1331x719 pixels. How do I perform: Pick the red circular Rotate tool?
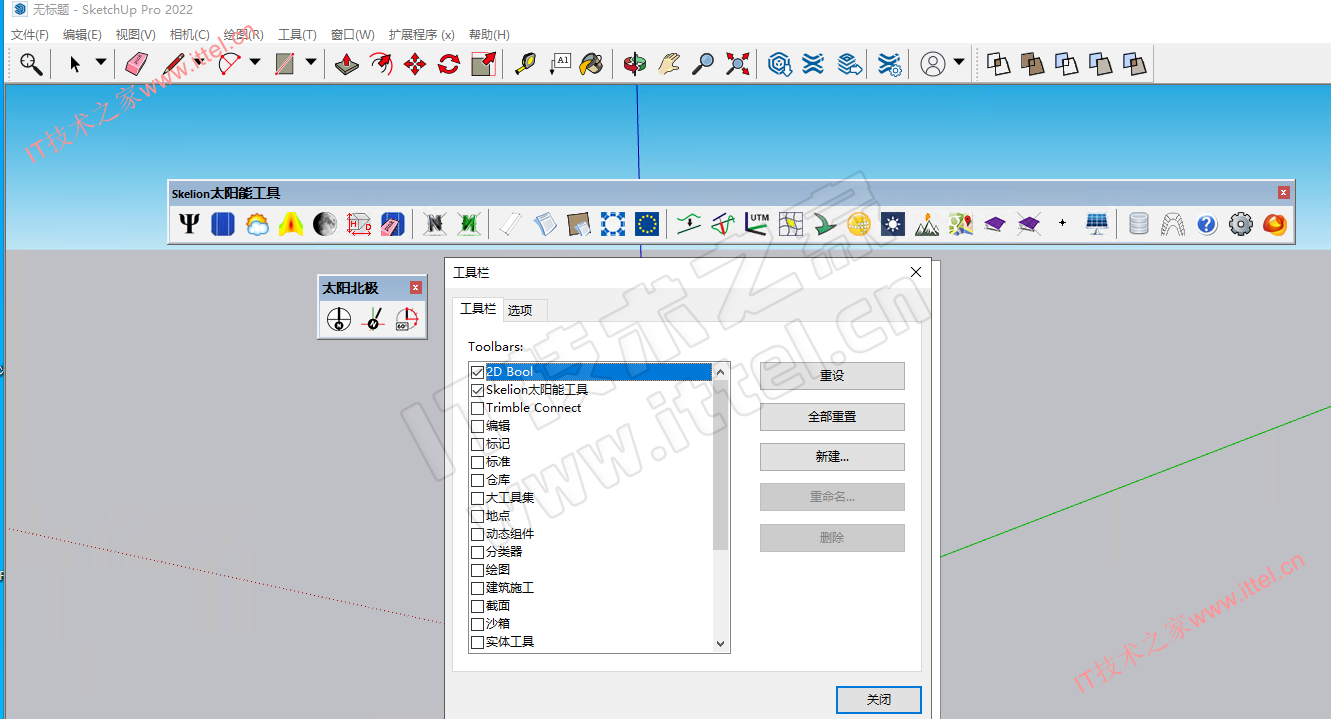[x=449, y=64]
